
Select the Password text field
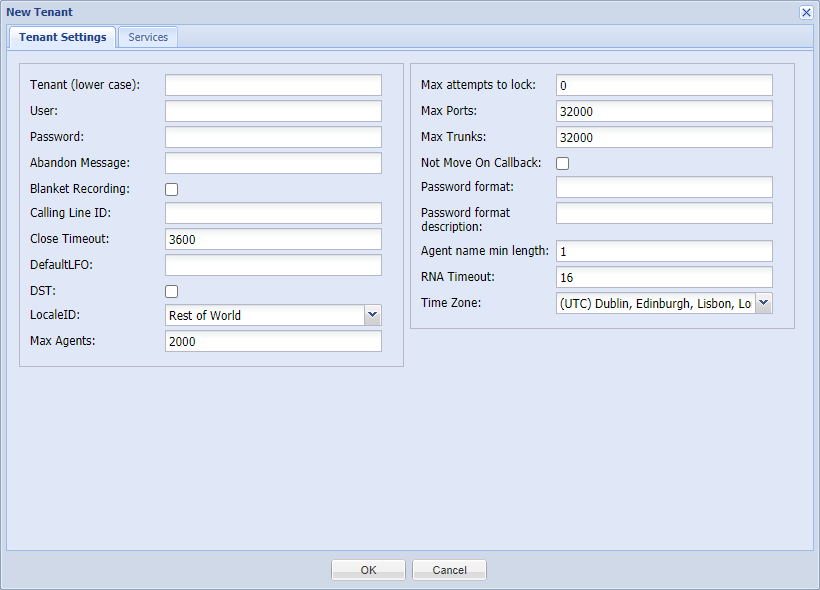click(x=274, y=137)
